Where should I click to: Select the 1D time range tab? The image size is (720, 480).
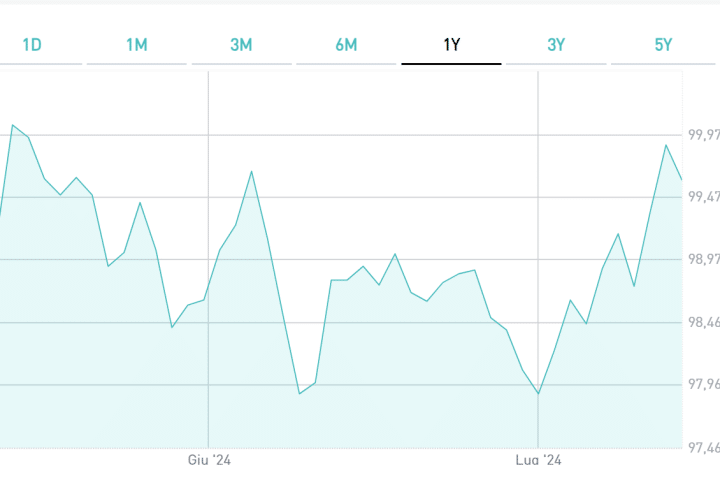click(x=32, y=45)
